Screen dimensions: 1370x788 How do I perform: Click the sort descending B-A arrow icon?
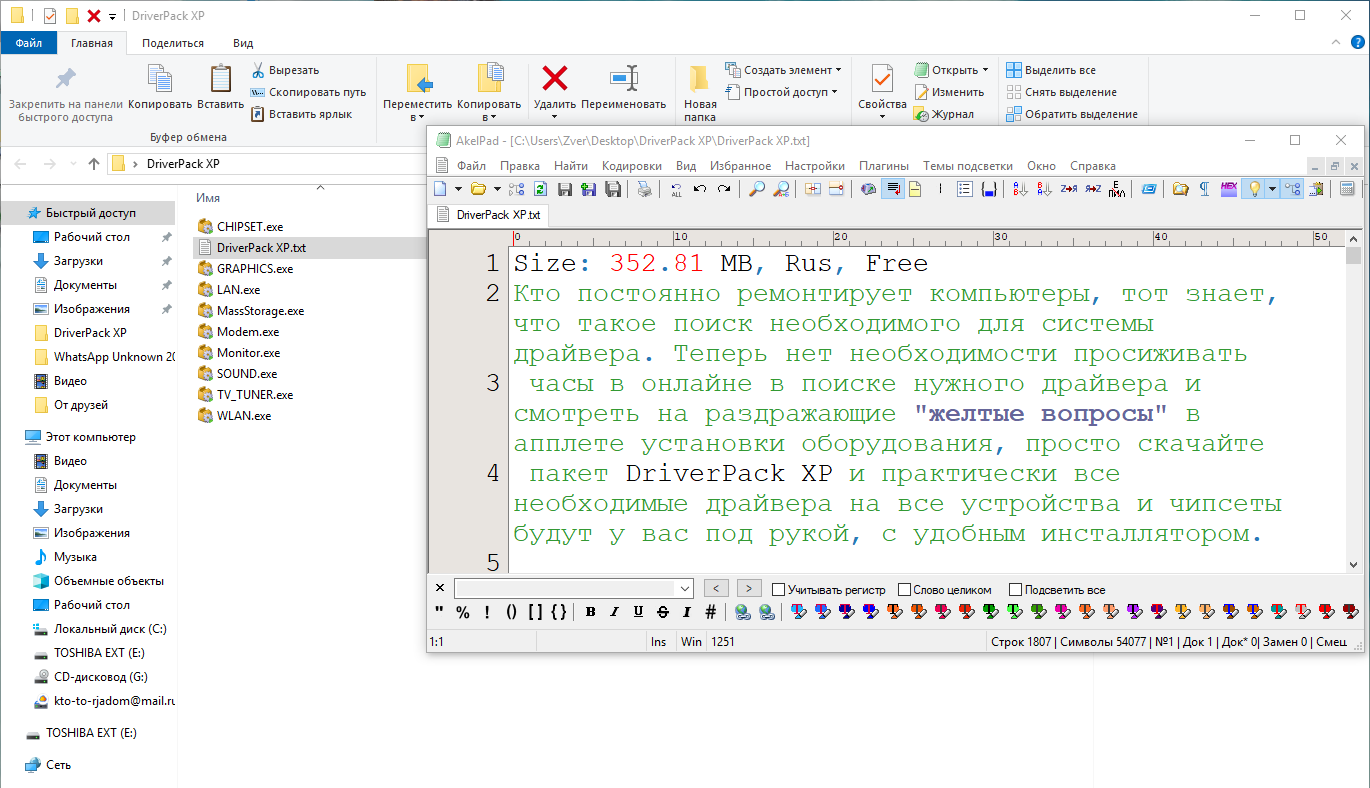point(1044,188)
